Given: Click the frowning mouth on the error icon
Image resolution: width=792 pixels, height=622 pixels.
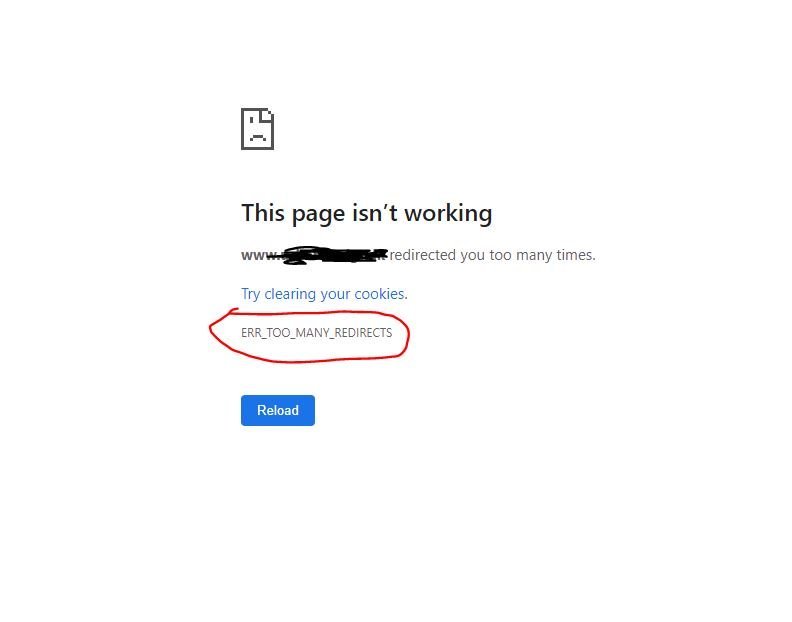Looking at the screenshot, I should point(258,137).
